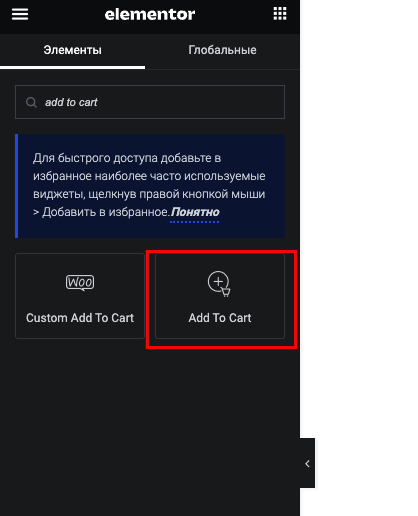Click the elementor logo text
The width and height of the screenshot is (418, 516).
point(150,14)
